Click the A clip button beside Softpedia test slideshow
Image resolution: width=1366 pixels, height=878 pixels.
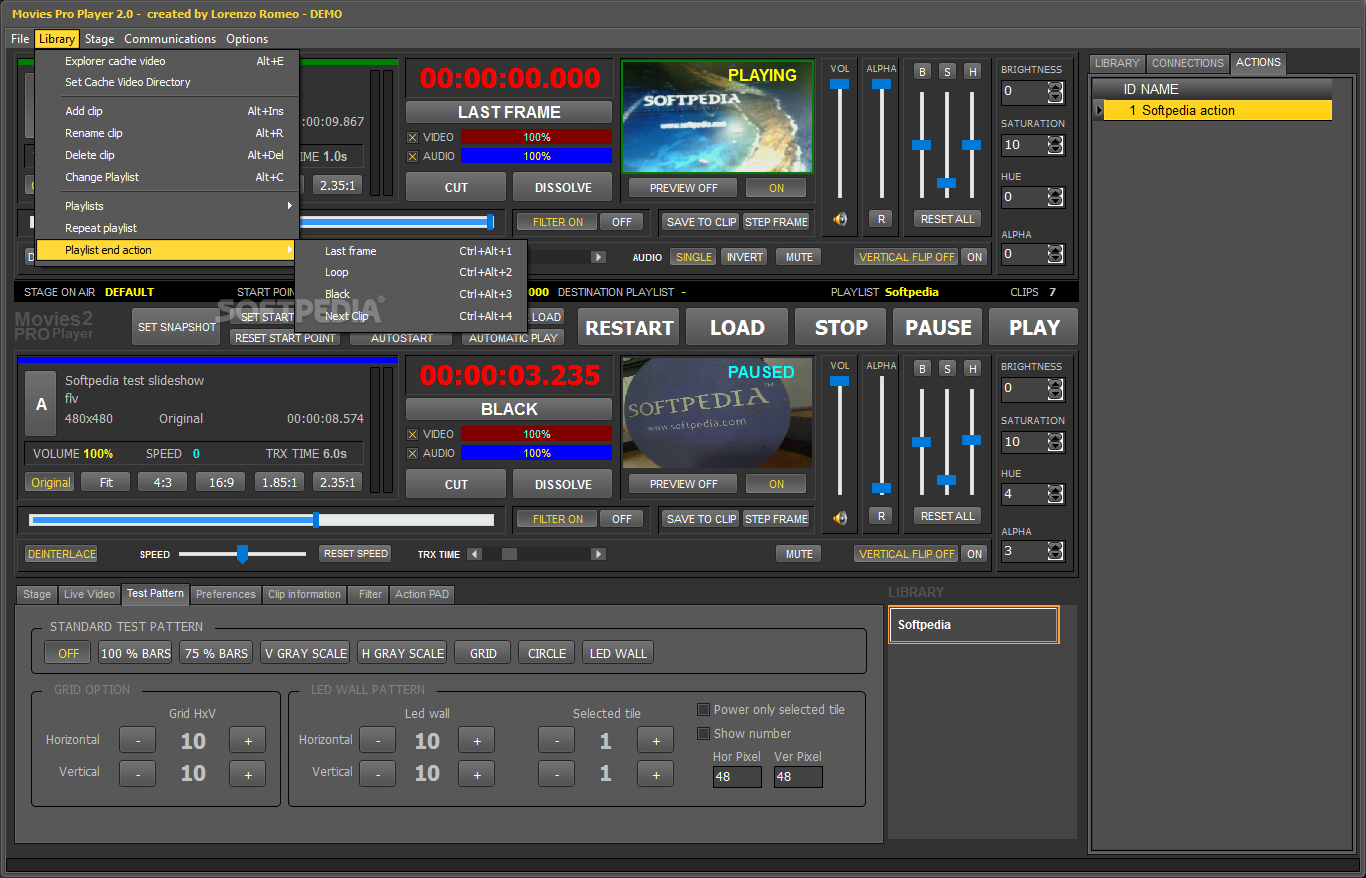pyautogui.click(x=41, y=405)
